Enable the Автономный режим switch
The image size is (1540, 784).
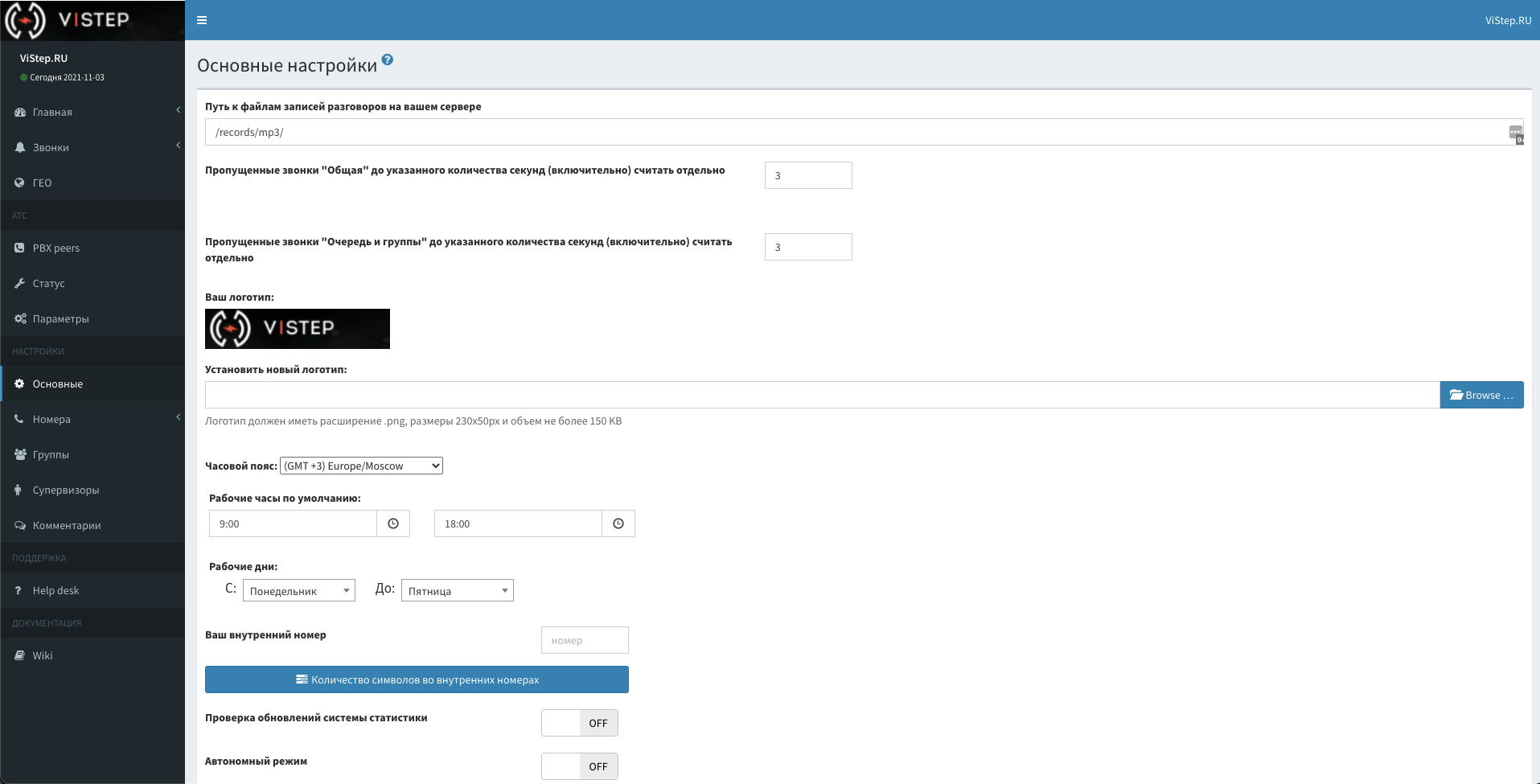coord(579,766)
